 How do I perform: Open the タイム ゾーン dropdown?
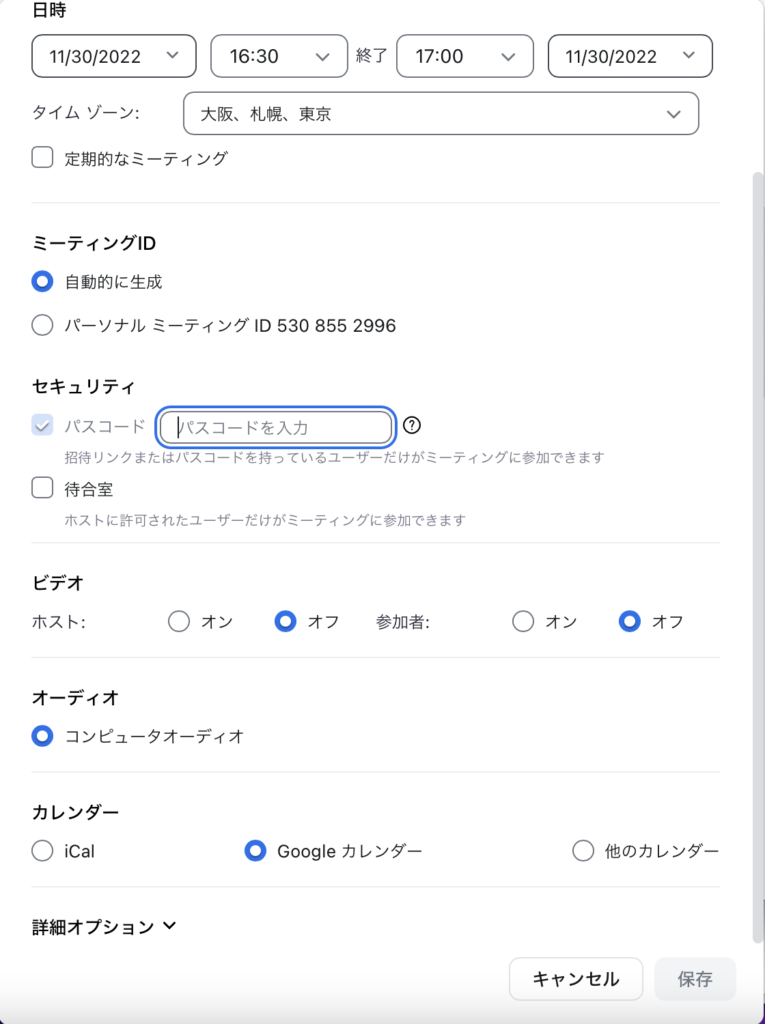coord(440,114)
